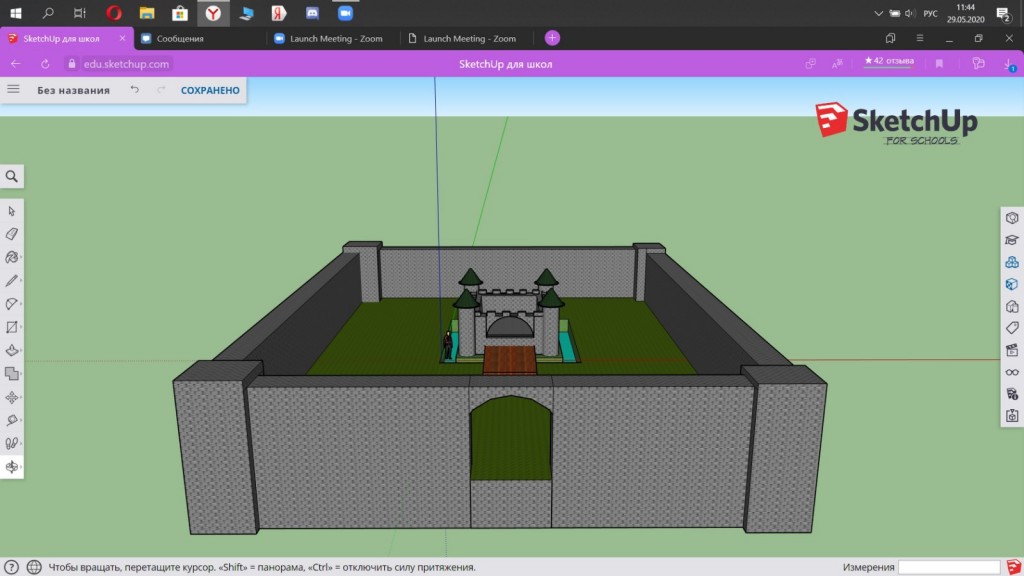Click the Undo arrow button

[x=135, y=90]
